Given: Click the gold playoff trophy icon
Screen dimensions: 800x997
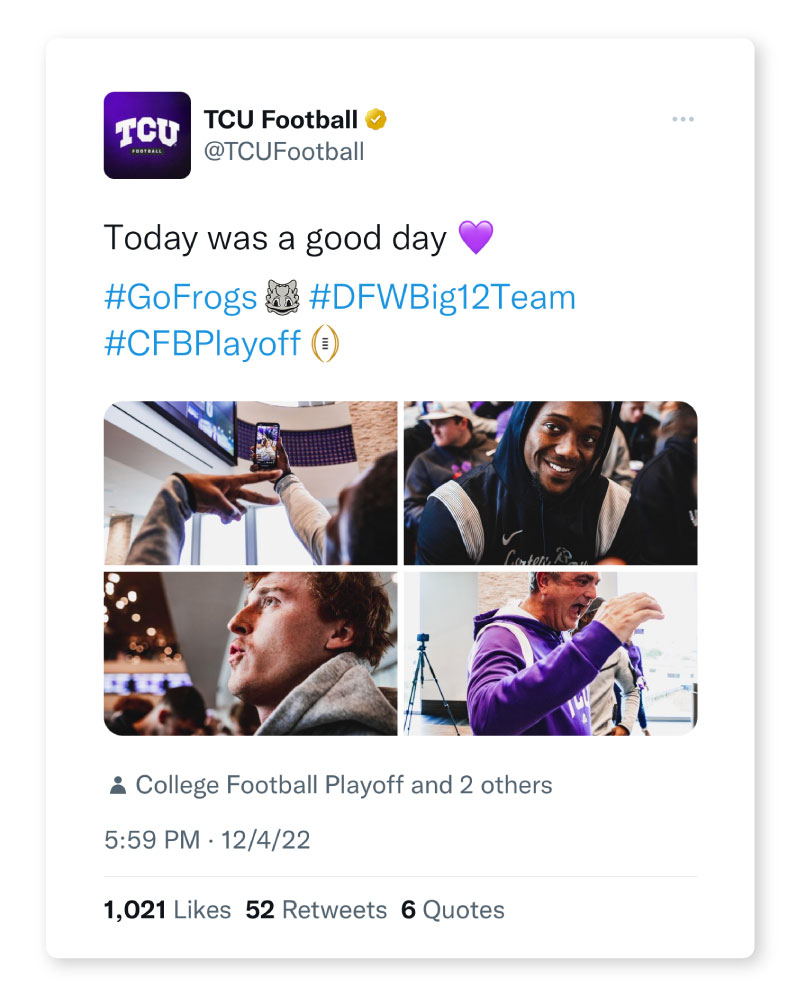Looking at the screenshot, I should [326, 343].
